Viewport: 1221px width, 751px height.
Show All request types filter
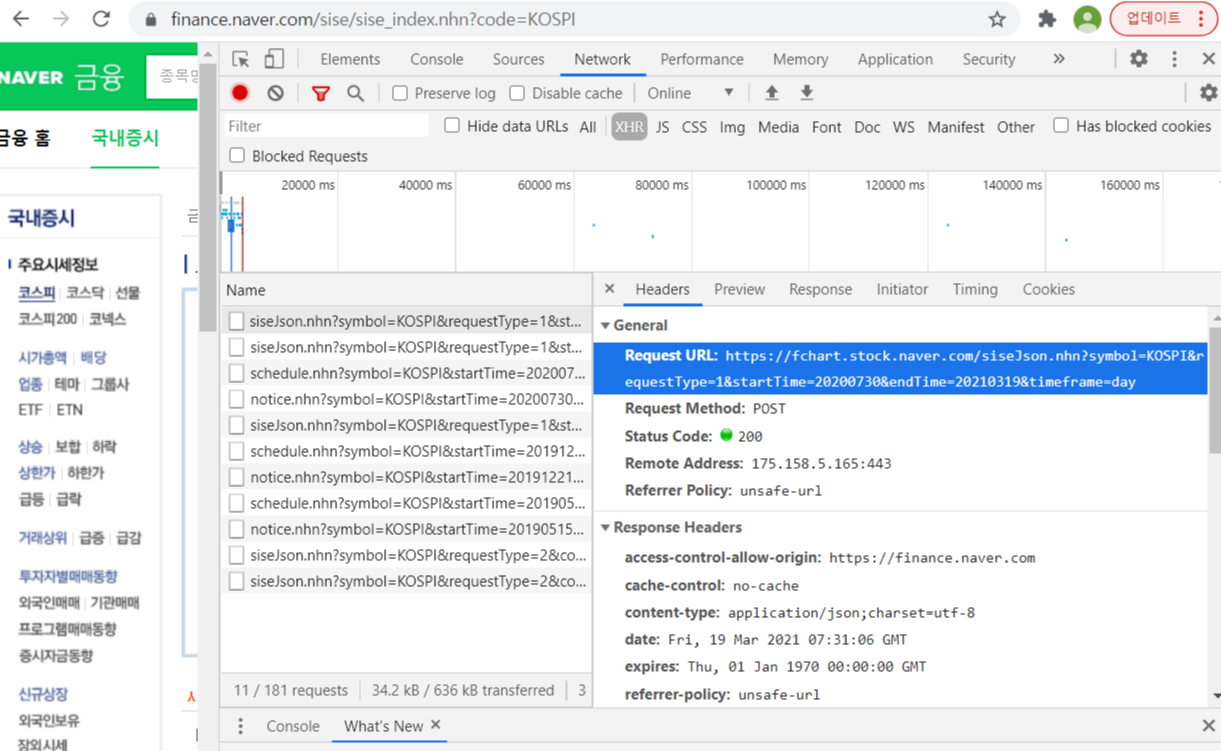pyautogui.click(x=588, y=127)
